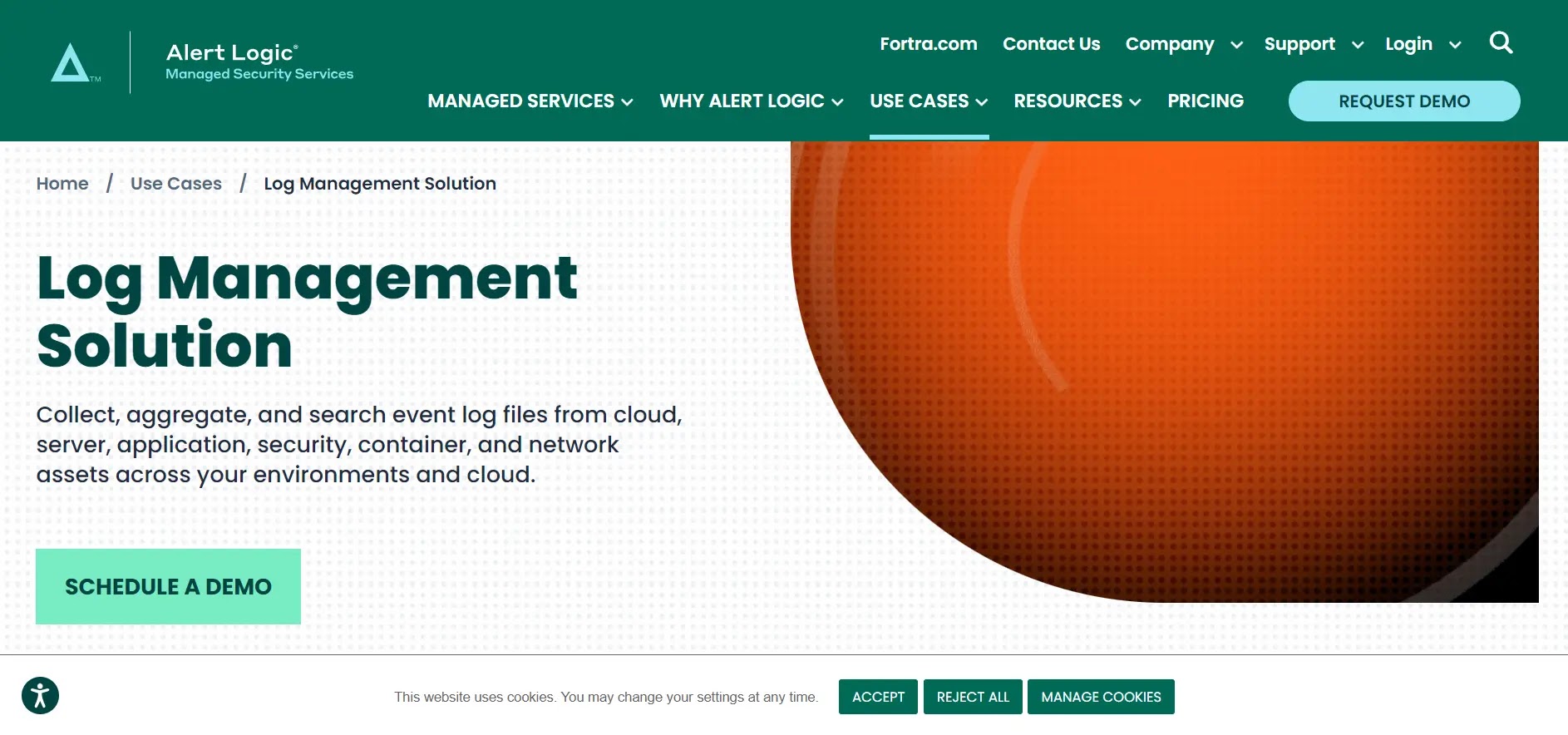Expand the Why Alert Logic menu
This screenshot has height=735, width=1568.
[751, 101]
